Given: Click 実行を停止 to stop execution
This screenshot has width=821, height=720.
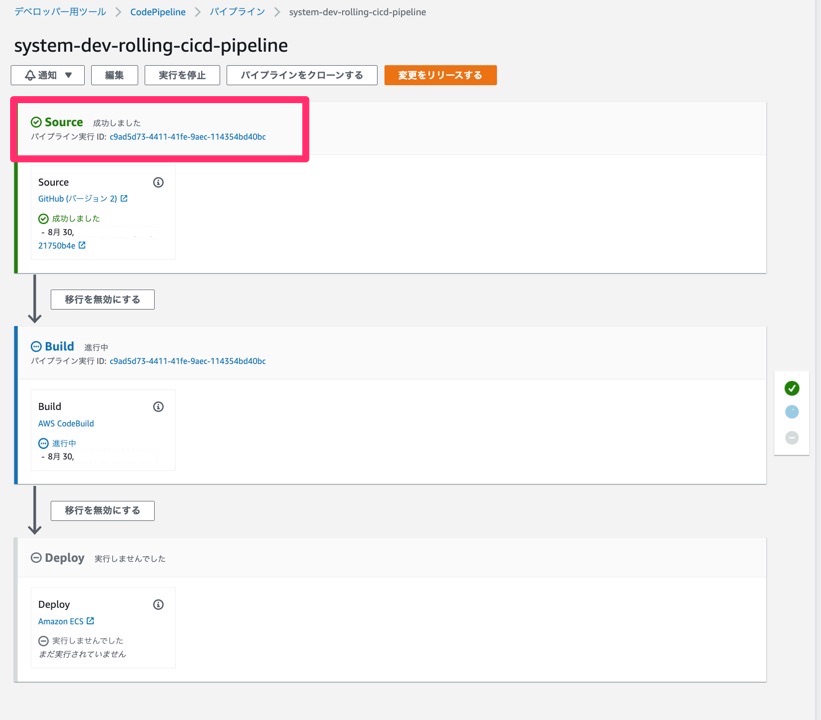Looking at the screenshot, I should point(181,75).
